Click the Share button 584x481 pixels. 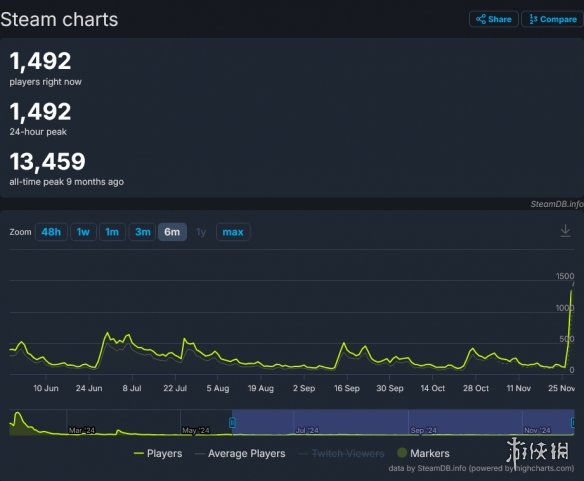click(493, 19)
